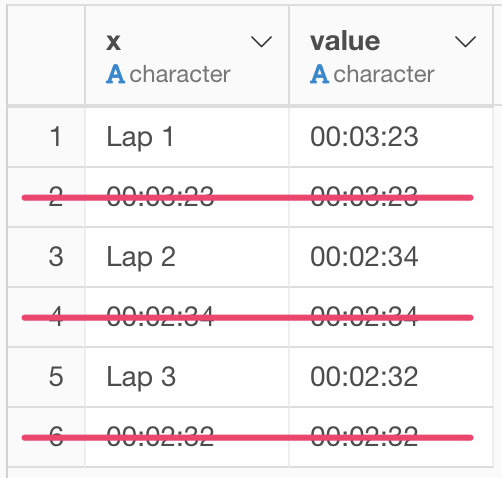Select the Lap 2 cell
502x478 pixels.
(187, 257)
